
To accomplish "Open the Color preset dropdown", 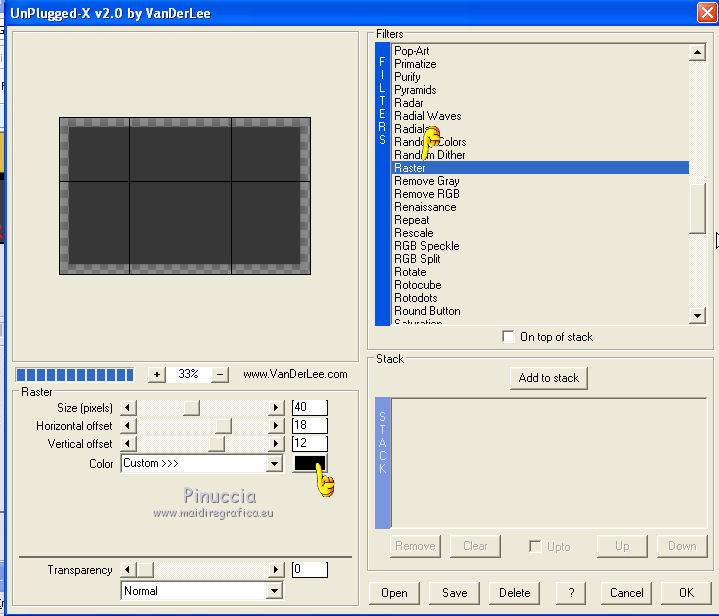I will pos(274,464).
